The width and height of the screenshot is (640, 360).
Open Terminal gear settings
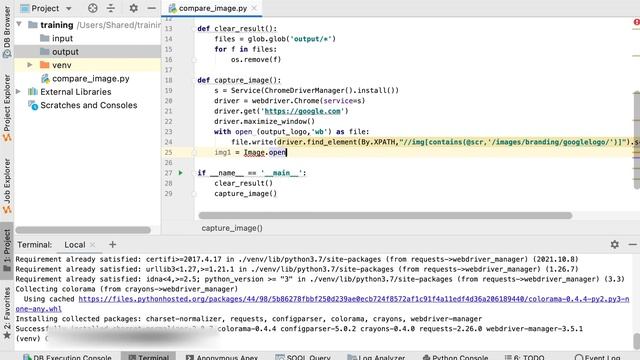614,244
